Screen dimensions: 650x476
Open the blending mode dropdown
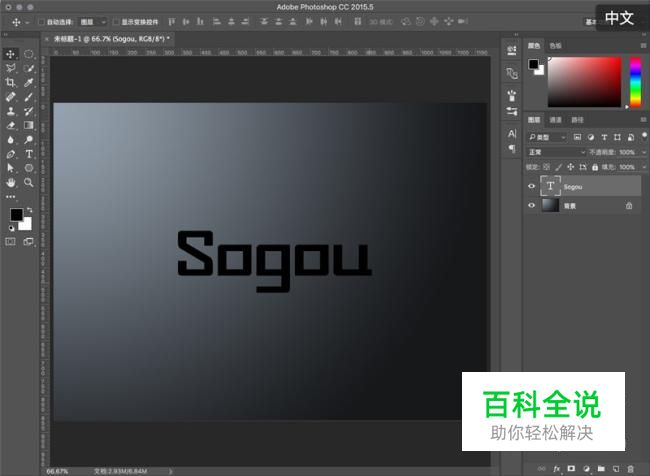click(556, 152)
